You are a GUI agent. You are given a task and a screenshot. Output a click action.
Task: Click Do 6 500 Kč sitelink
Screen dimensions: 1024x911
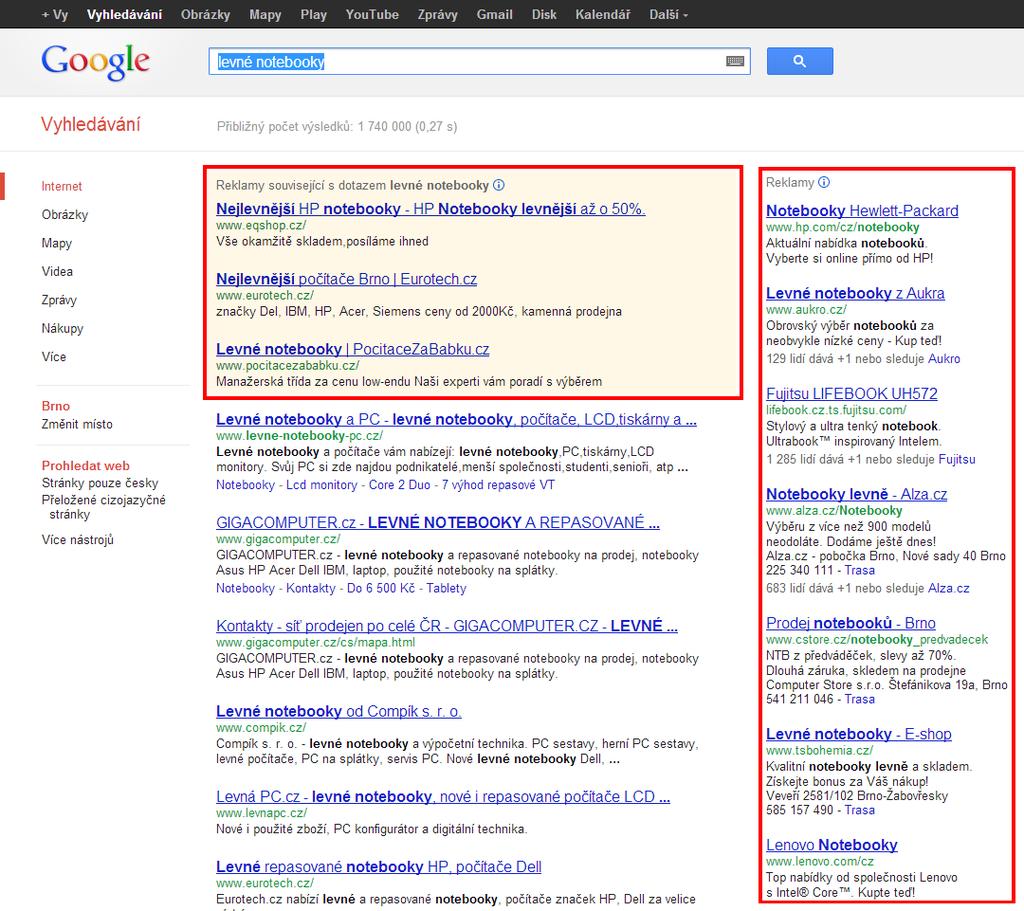(381, 588)
